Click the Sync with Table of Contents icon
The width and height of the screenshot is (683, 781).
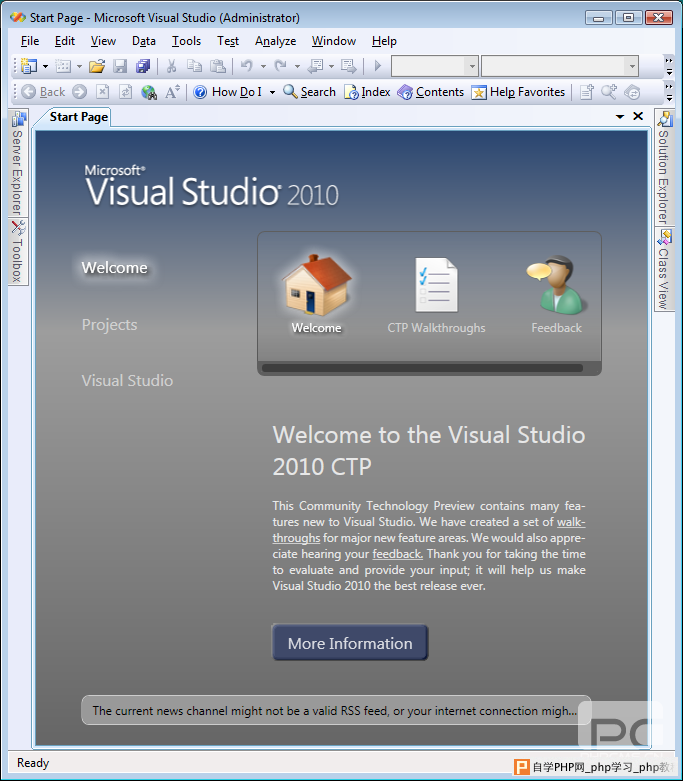[632, 92]
